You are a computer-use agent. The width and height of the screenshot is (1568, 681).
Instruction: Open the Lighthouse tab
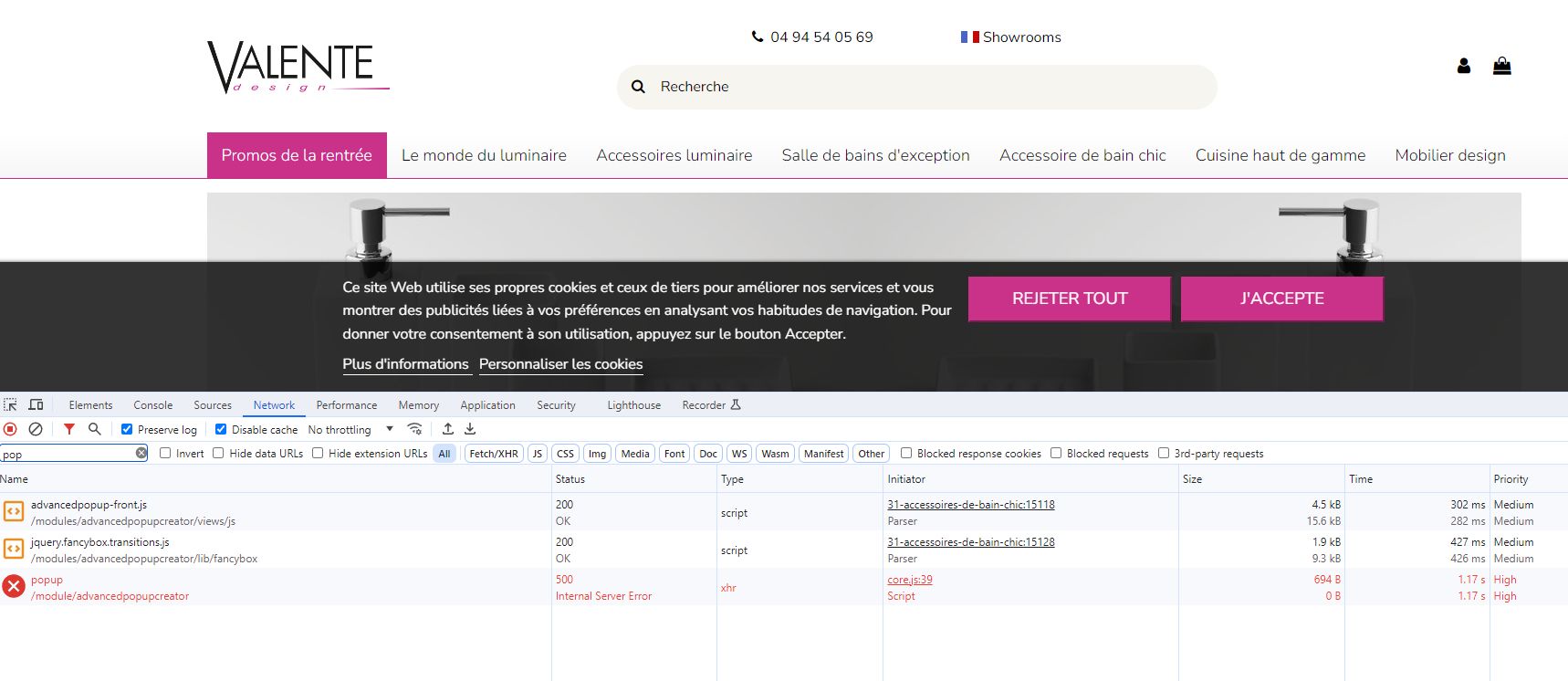point(633,405)
